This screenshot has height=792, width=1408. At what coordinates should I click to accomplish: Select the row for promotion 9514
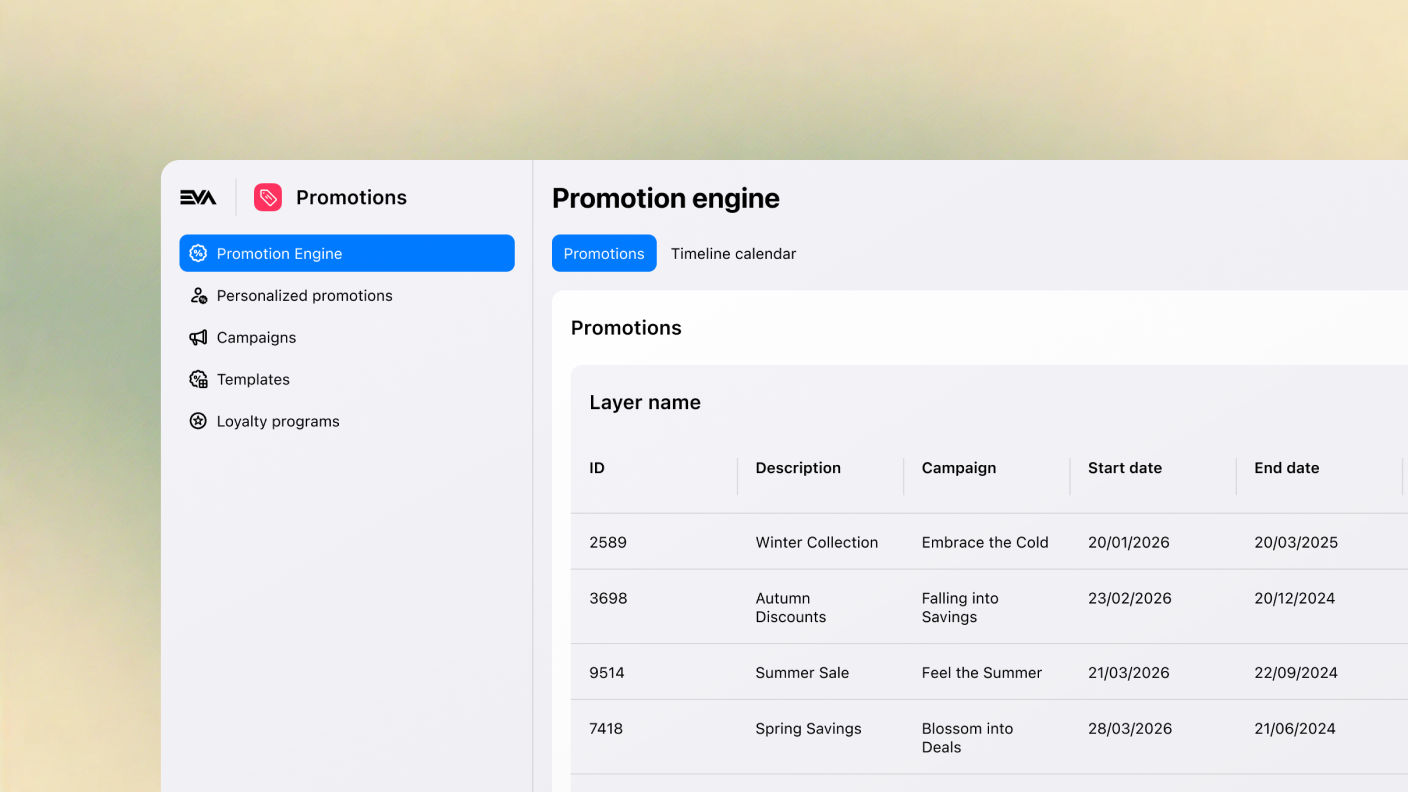[607, 672]
